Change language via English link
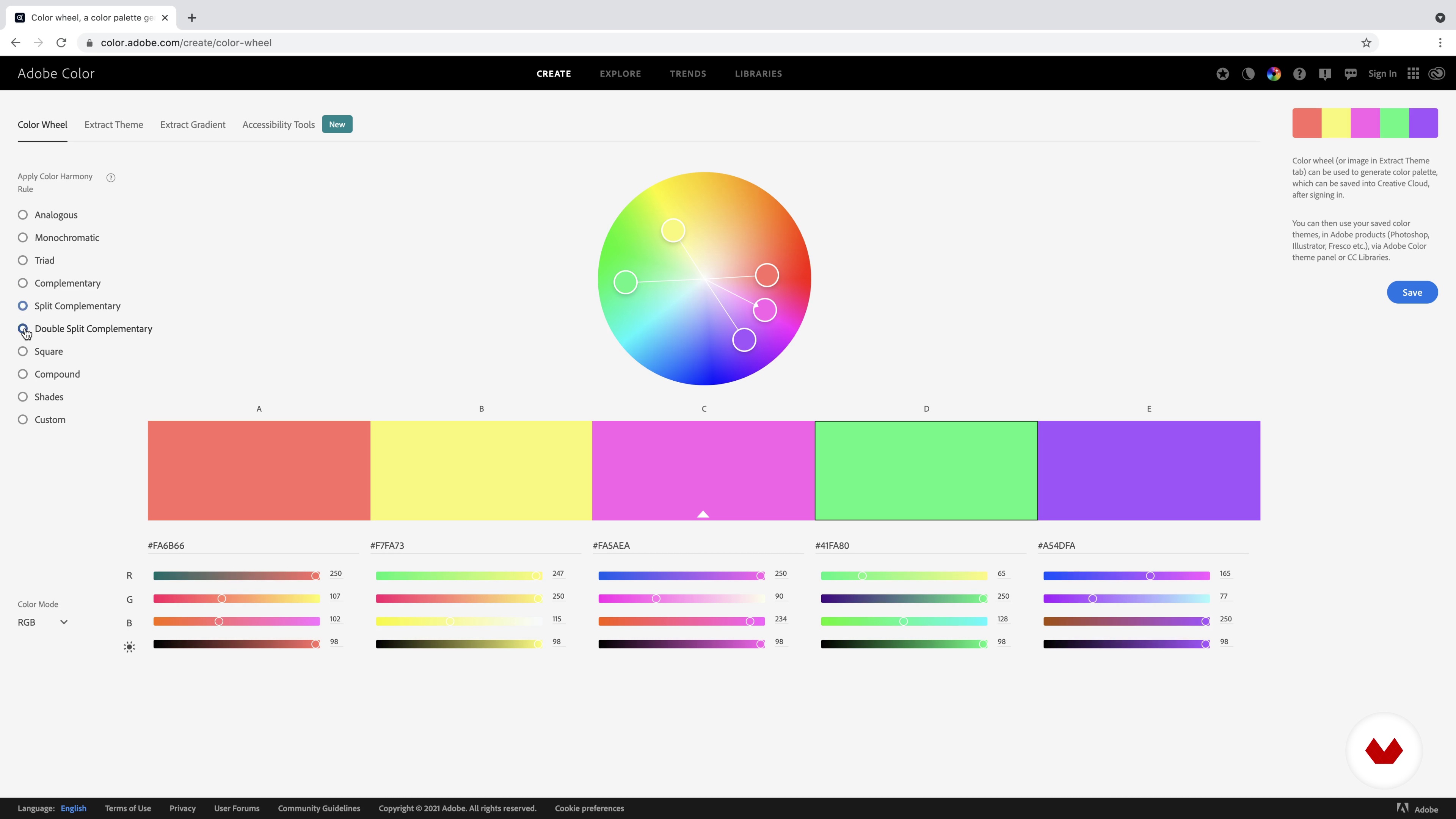This screenshot has height=819, width=1456. click(74, 808)
